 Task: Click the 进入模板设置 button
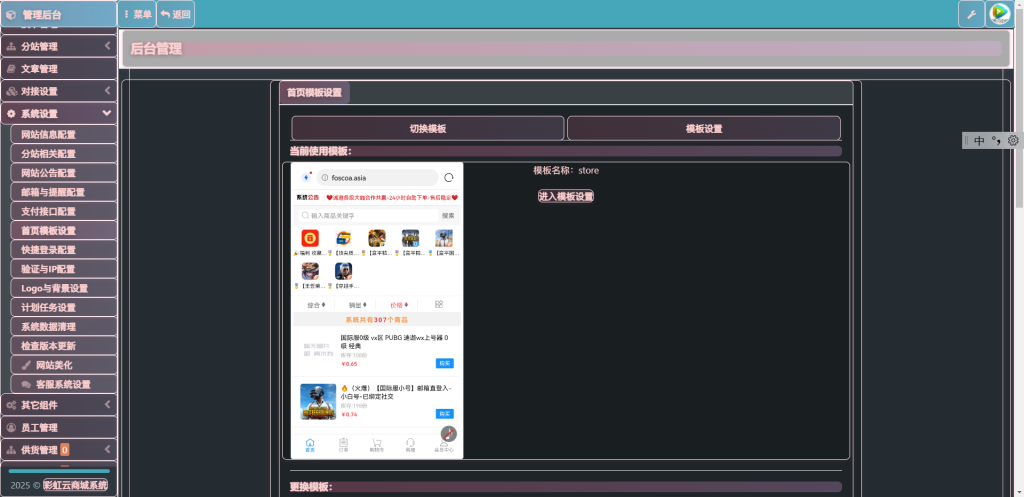tap(566, 196)
